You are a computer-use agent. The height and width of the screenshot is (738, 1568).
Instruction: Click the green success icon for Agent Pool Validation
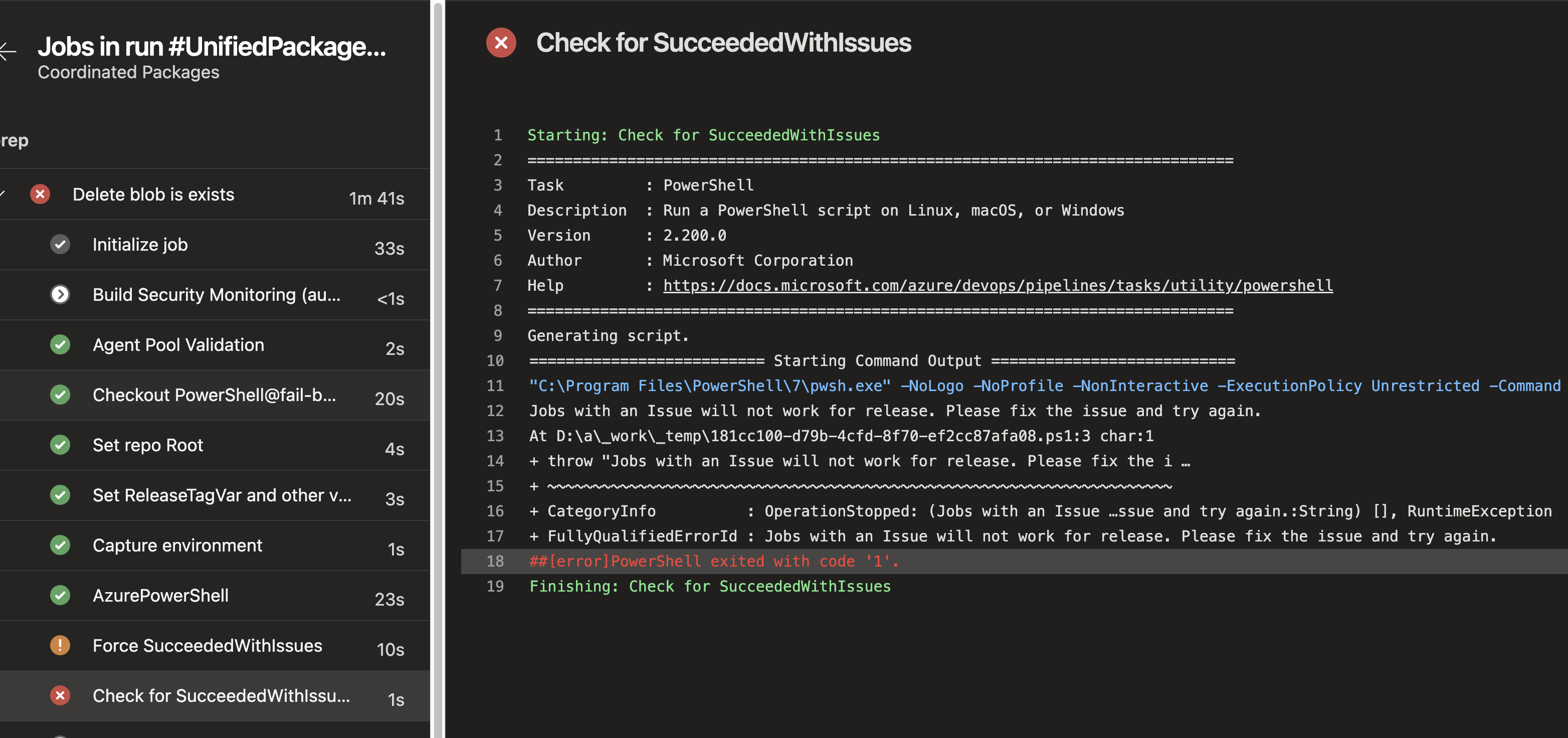click(60, 344)
